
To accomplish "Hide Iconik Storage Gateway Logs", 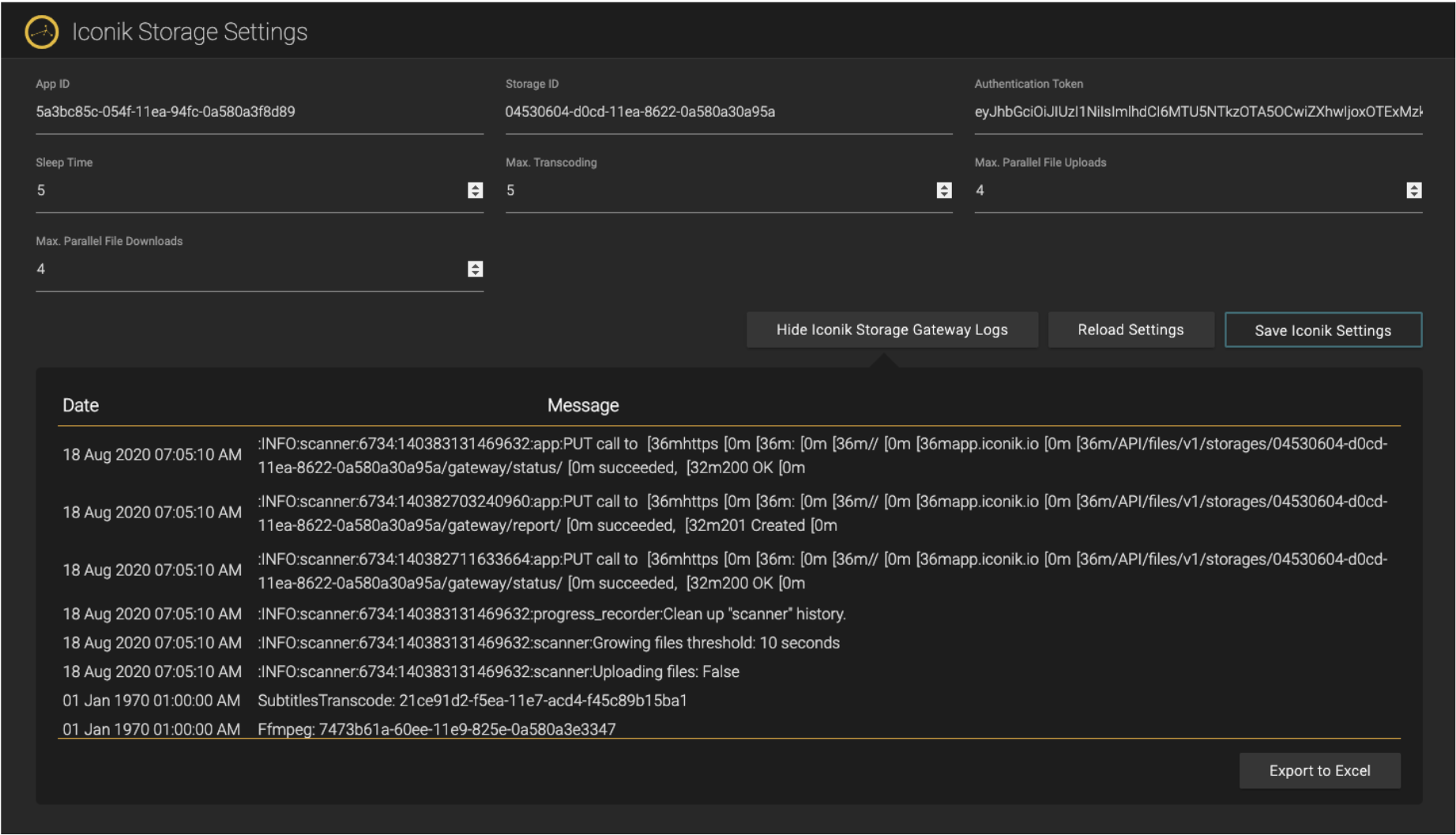I will pos(892,330).
